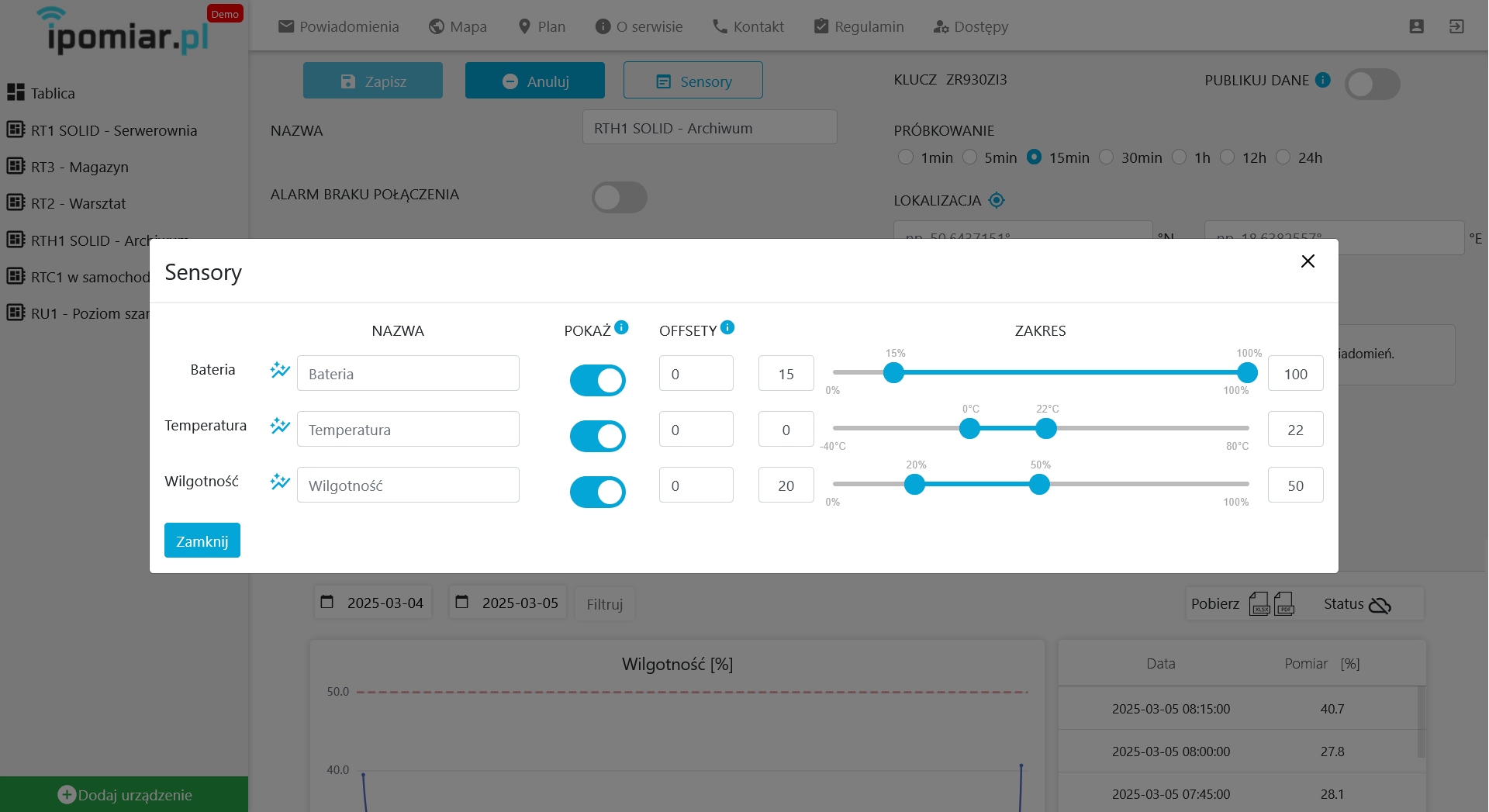Toggle the Bateria show switch off
This screenshot has width=1489, height=812.
598,380
